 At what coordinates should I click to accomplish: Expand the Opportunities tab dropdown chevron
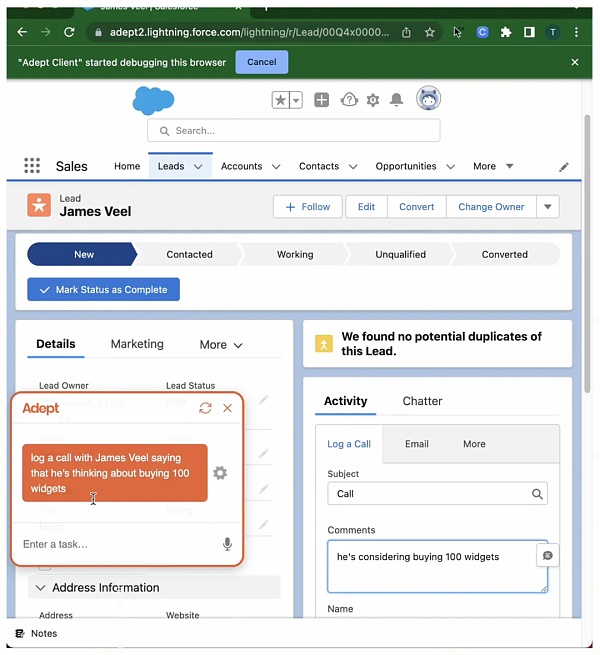pyautogui.click(x=450, y=167)
